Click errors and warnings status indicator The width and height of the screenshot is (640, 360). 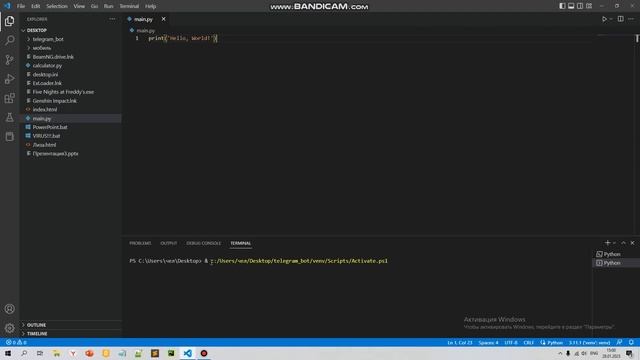pyautogui.click(x=16, y=342)
